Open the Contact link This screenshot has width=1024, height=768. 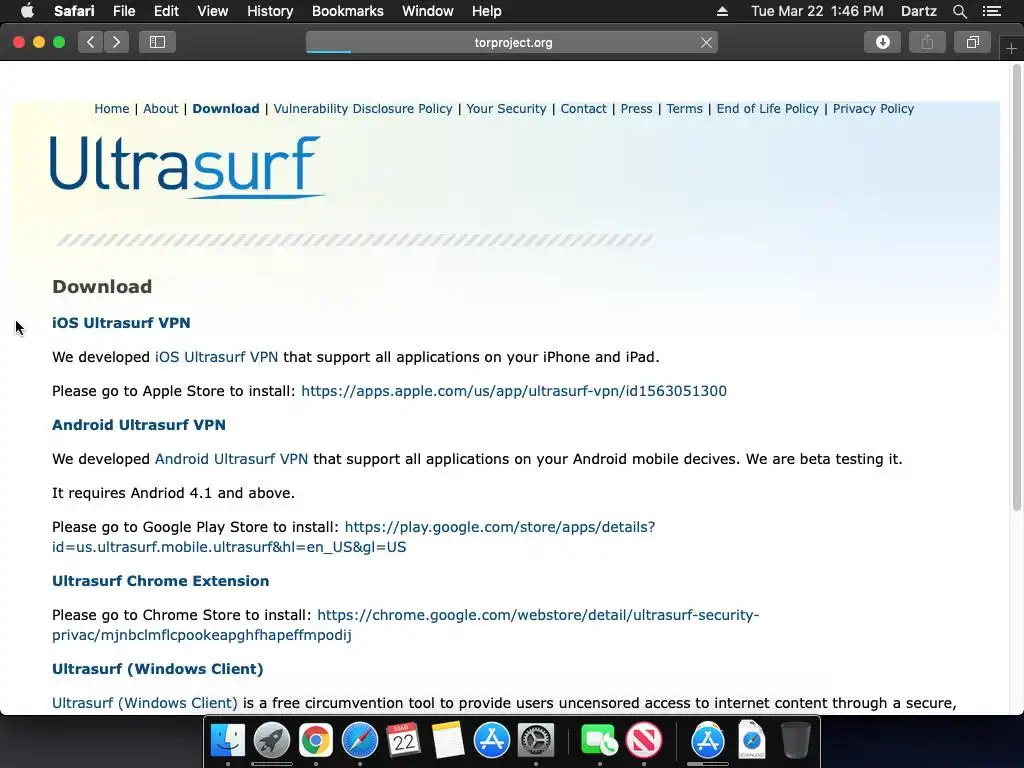583,108
